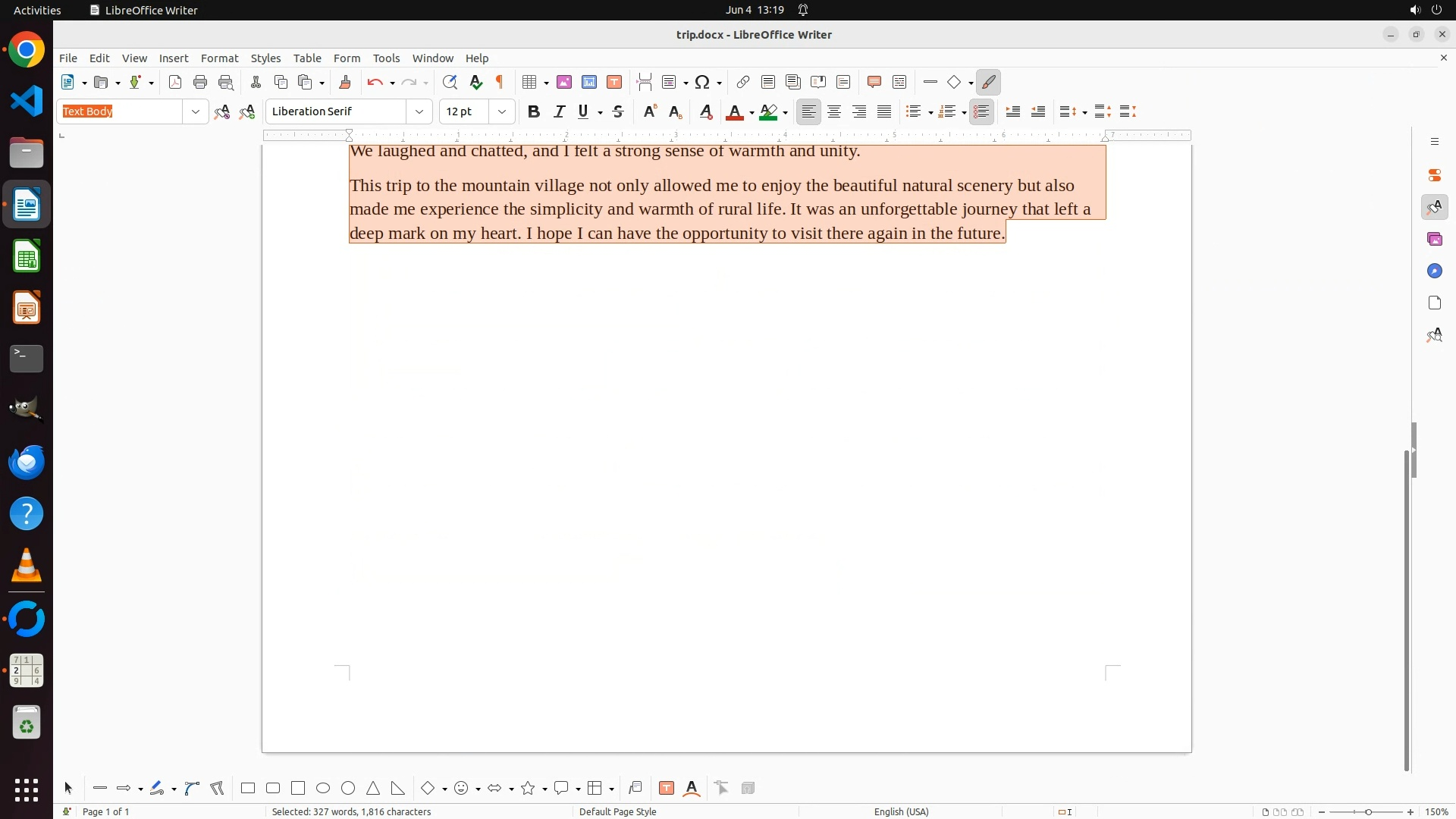The height and width of the screenshot is (819, 1456).
Task: Toggle Formatting Marks pilcrow button
Action: tap(500, 82)
